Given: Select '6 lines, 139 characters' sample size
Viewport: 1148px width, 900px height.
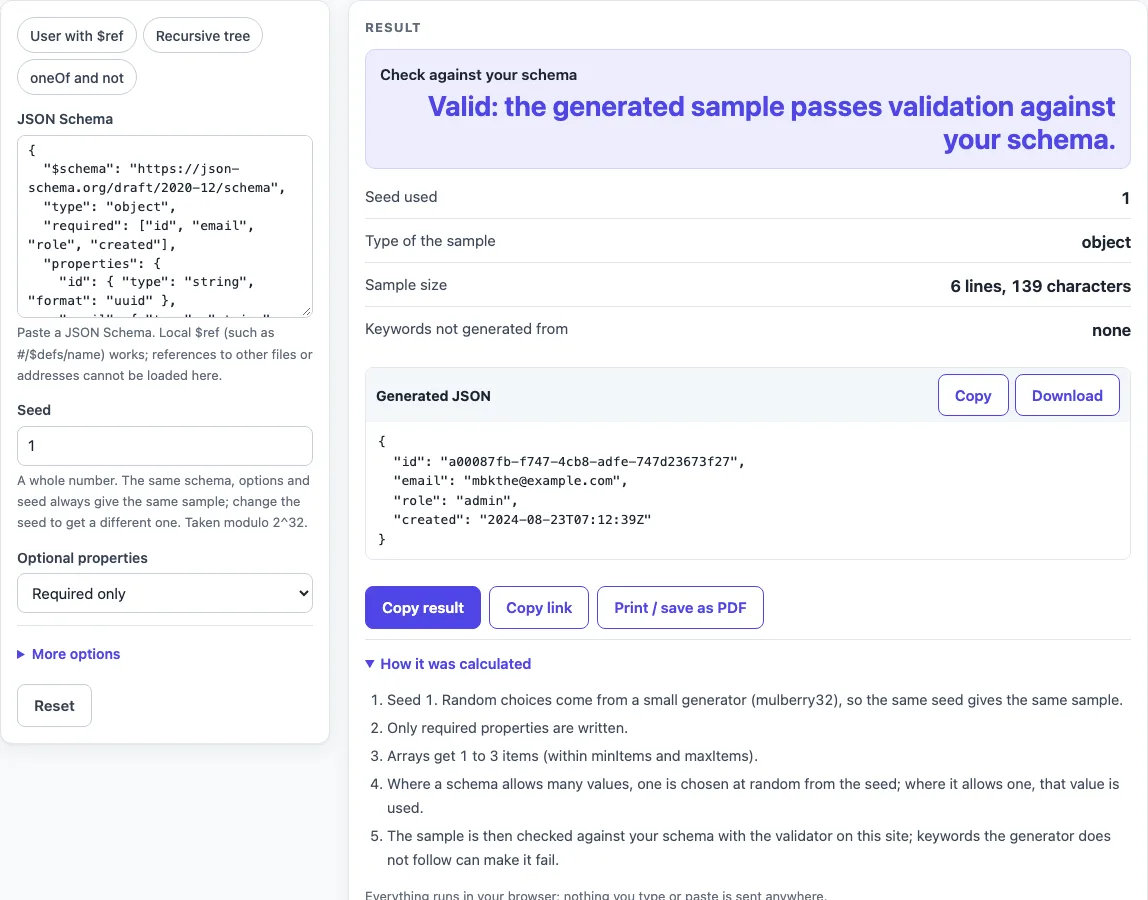Looking at the screenshot, I should pos(1040,286).
